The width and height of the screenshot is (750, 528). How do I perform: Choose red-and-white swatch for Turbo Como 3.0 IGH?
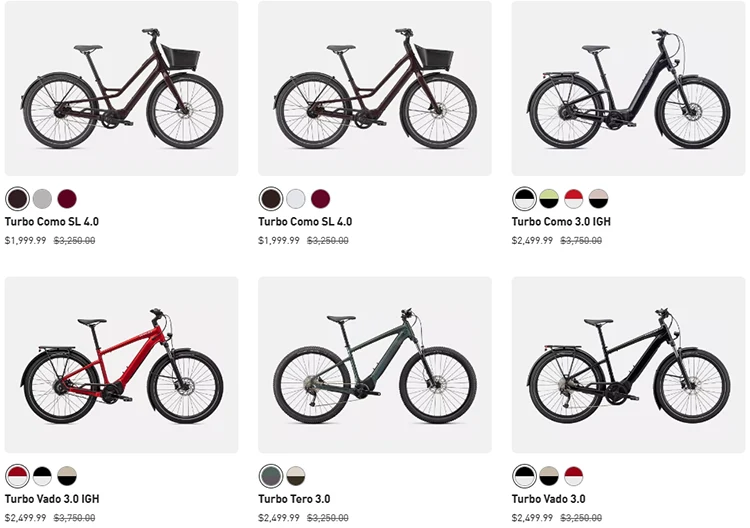(x=574, y=198)
